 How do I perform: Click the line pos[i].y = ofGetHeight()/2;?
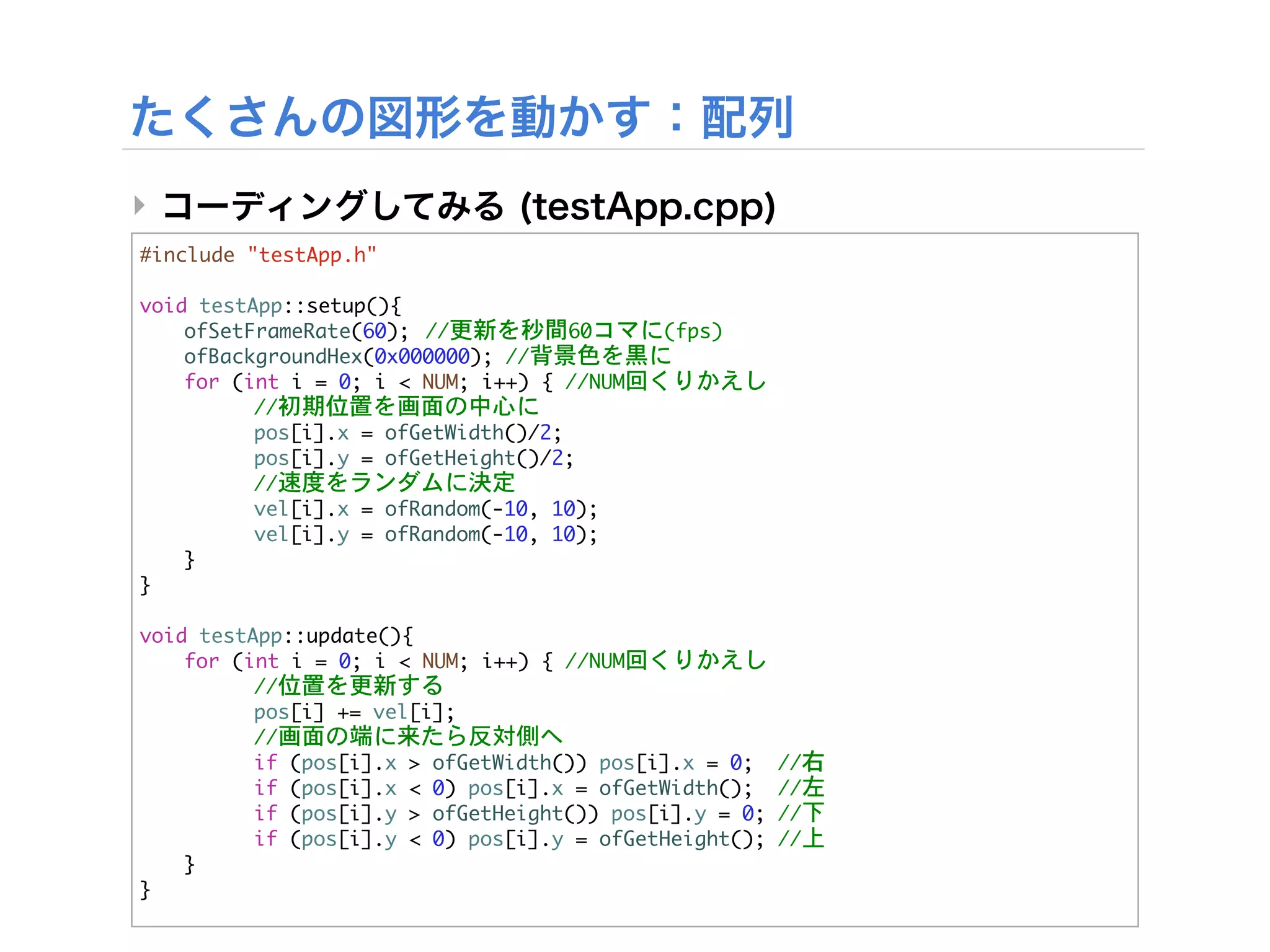tap(414, 458)
